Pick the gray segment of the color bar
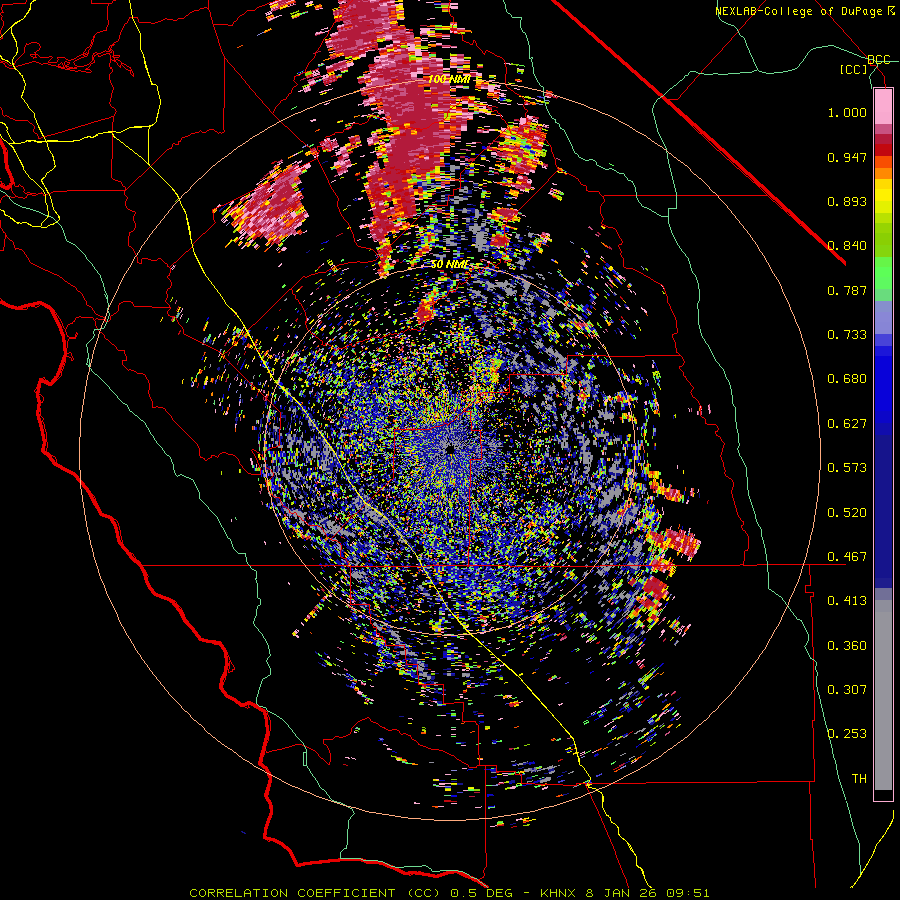The image size is (900, 900). point(883,695)
